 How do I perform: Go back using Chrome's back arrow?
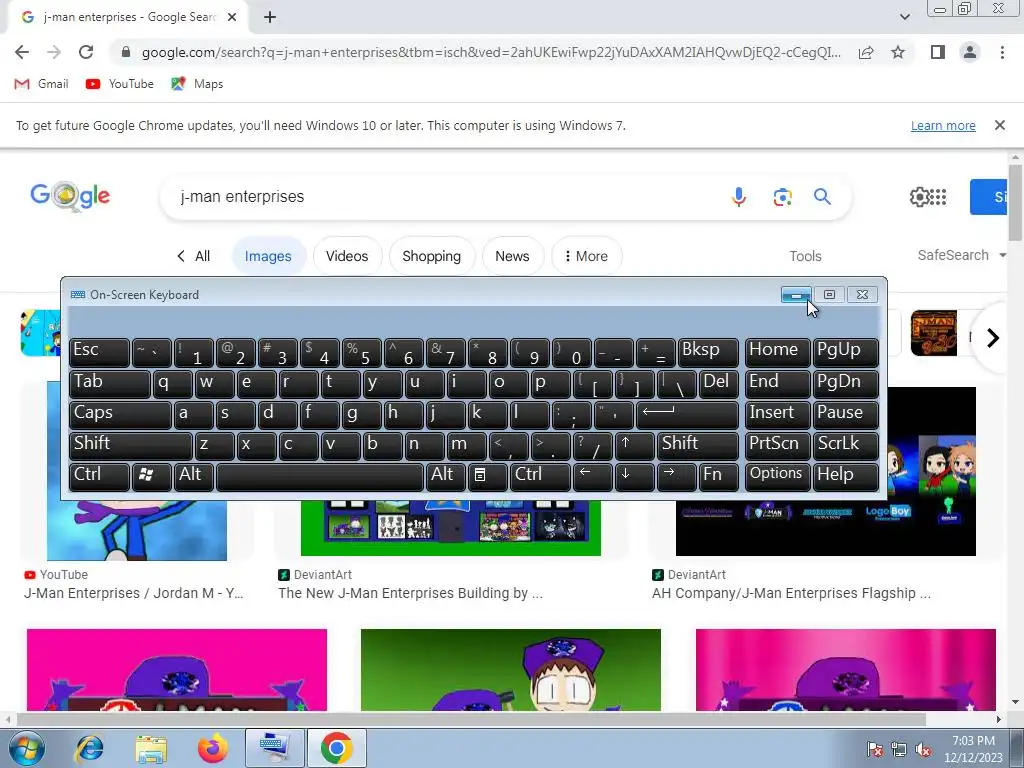coord(22,52)
